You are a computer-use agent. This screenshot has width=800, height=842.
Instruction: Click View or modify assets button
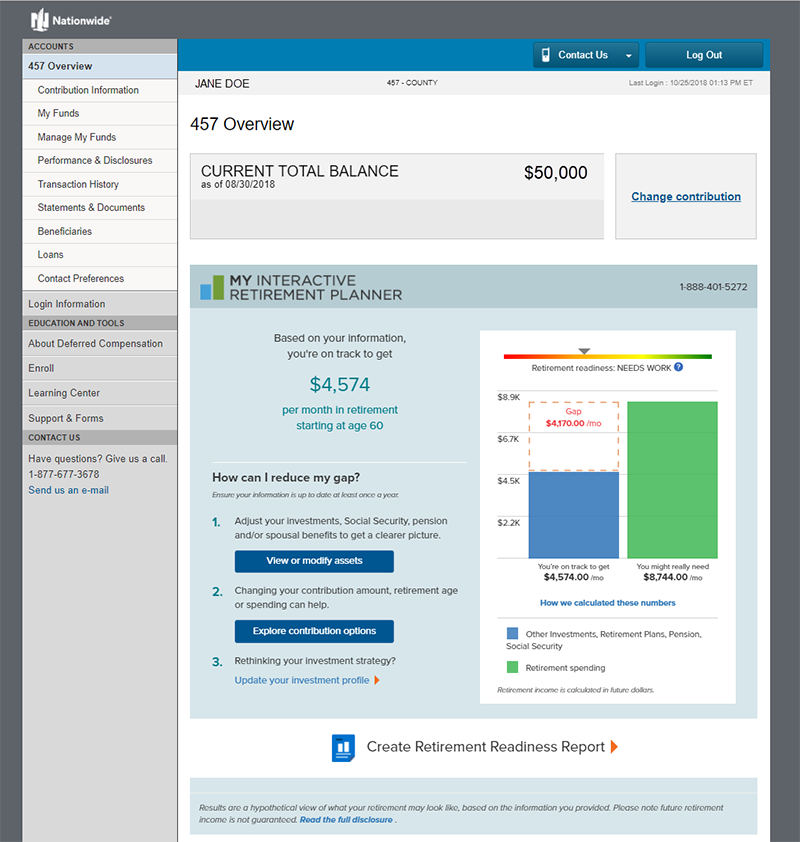tap(314, 561)
